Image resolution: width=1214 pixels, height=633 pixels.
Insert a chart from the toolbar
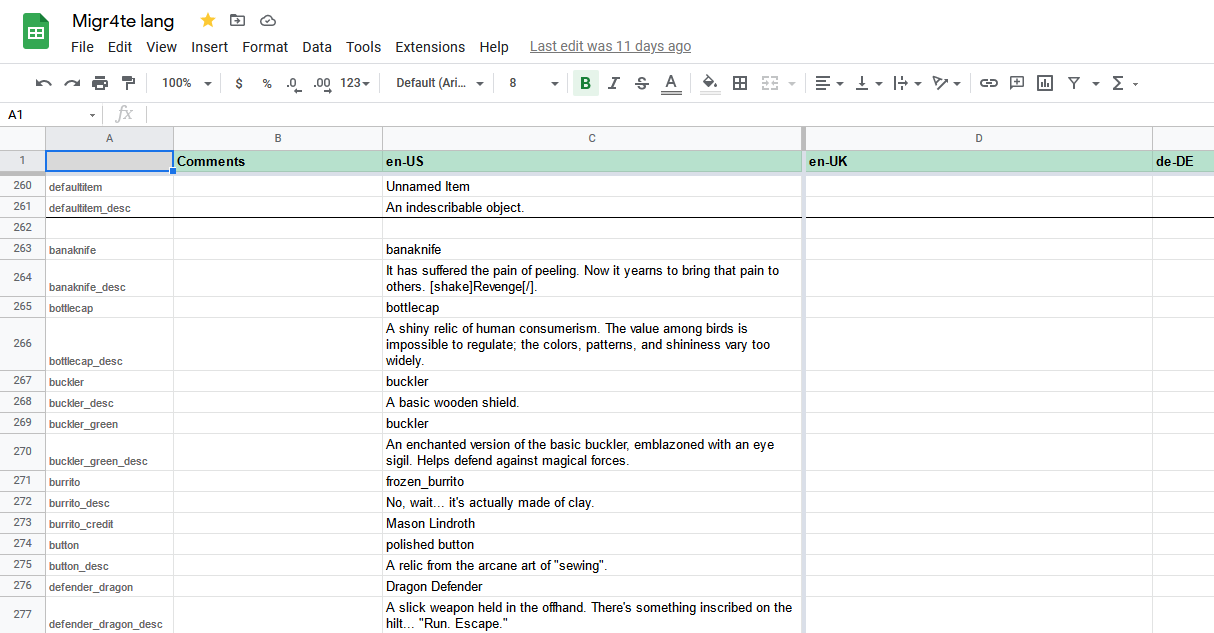(x=1045, y=83)
